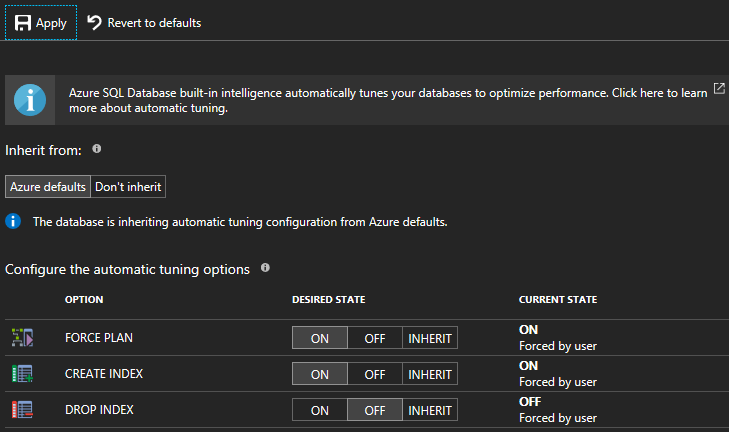Switch CREATE INDEX desired state to OFF
The image size is (729, 432).
tap(375, 374)
